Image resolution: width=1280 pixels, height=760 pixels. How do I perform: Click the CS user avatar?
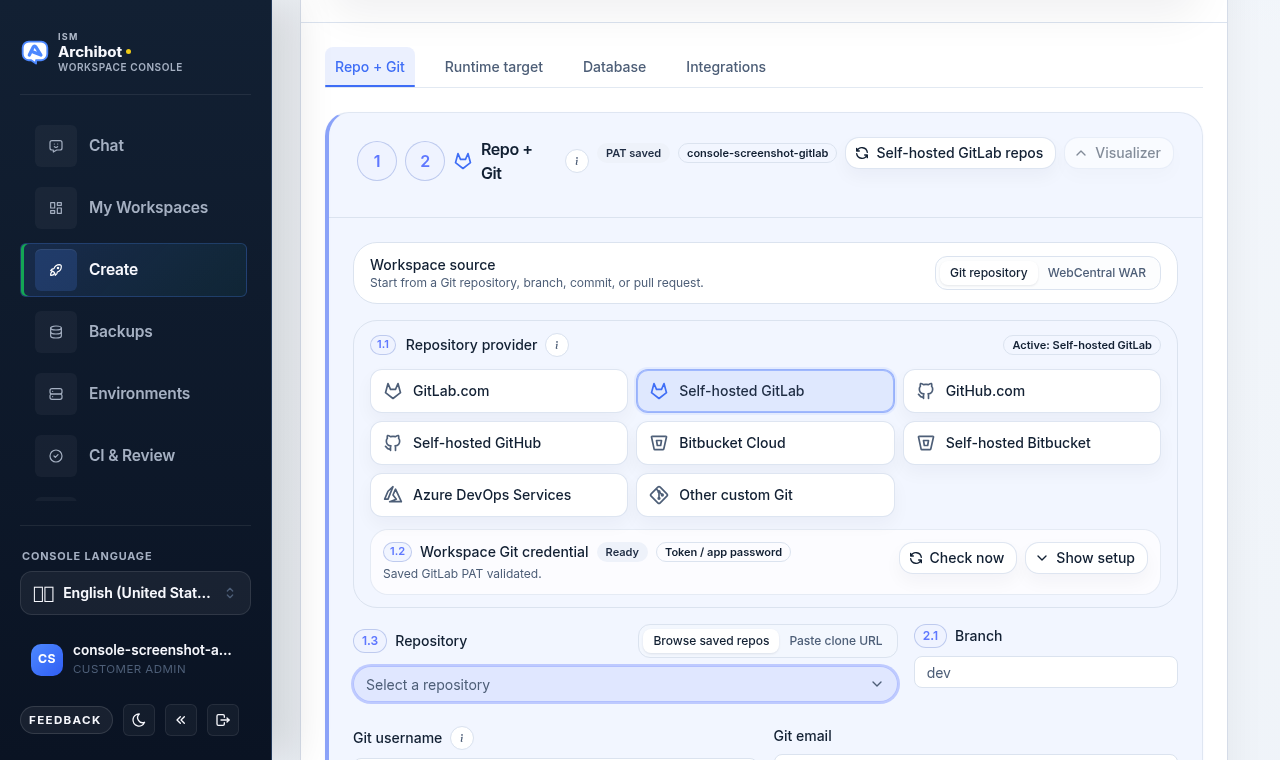[x=47, y=659]
